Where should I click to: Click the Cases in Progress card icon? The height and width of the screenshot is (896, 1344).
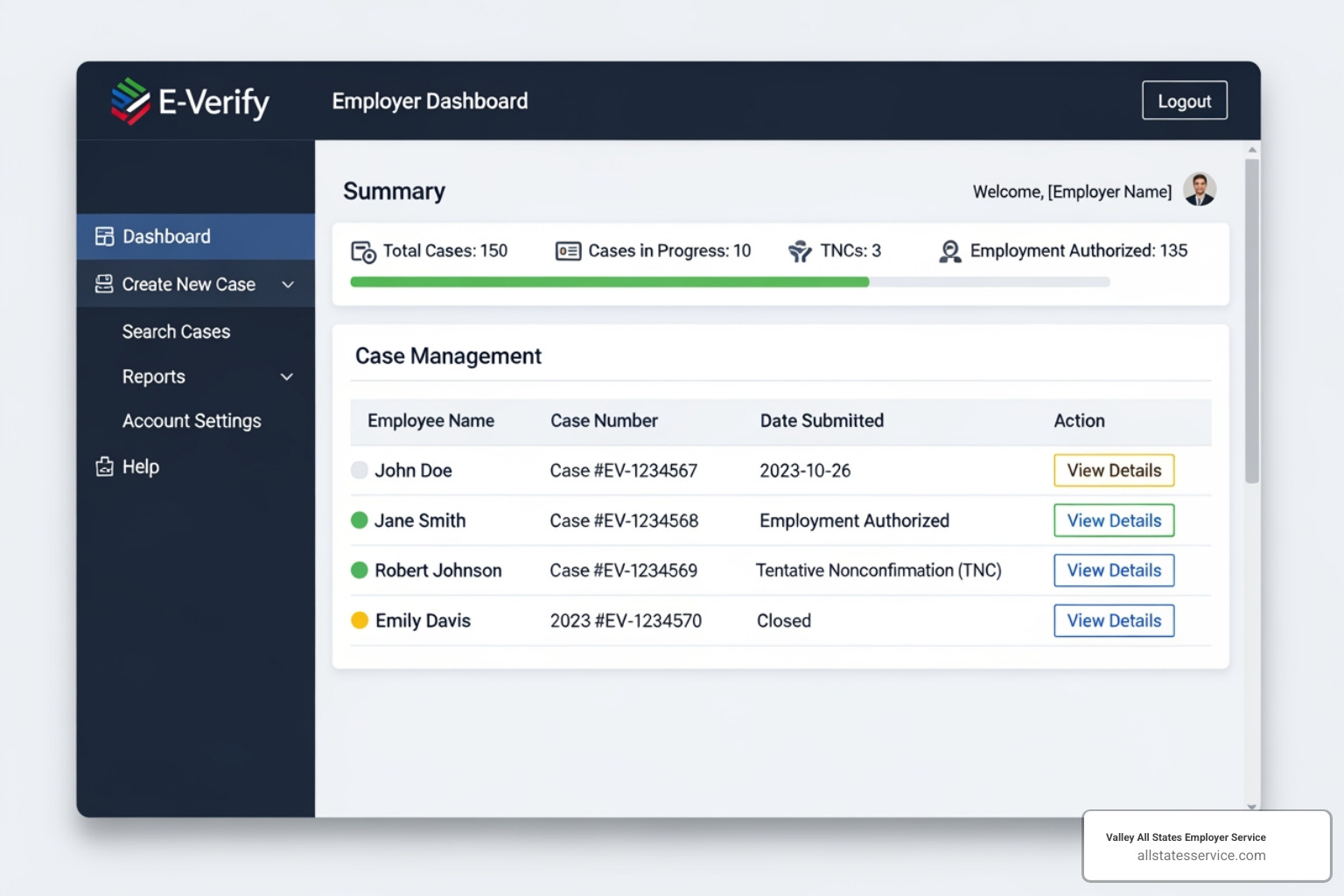pyautogui.click(x=568, y=250)
